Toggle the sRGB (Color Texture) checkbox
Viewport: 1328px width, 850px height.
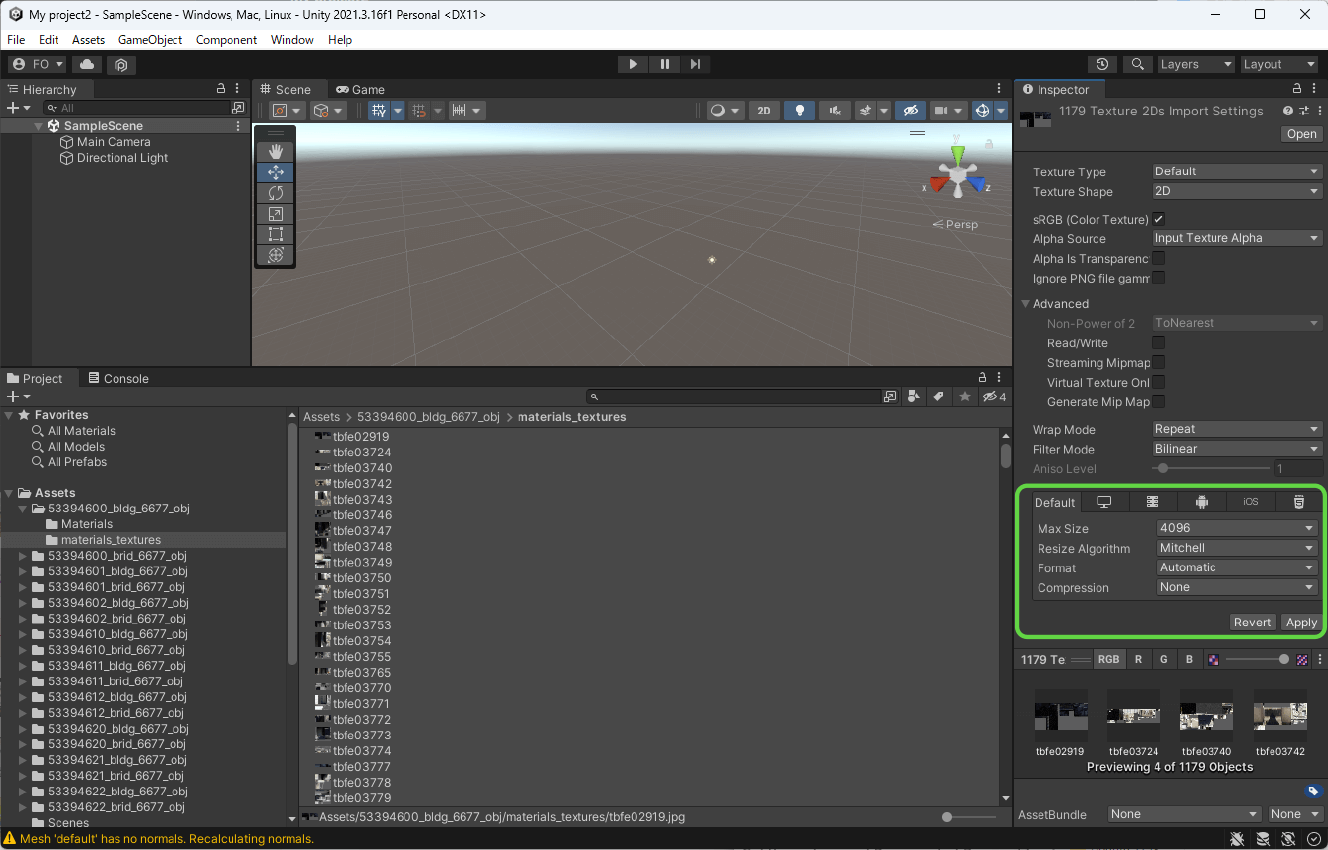click(1159, 219)
